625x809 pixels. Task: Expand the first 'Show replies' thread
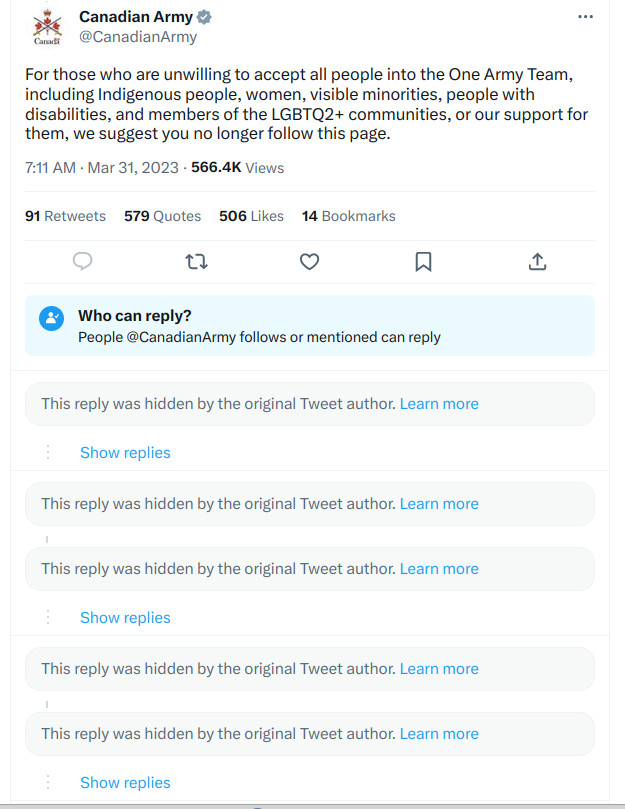coord(125,453)
